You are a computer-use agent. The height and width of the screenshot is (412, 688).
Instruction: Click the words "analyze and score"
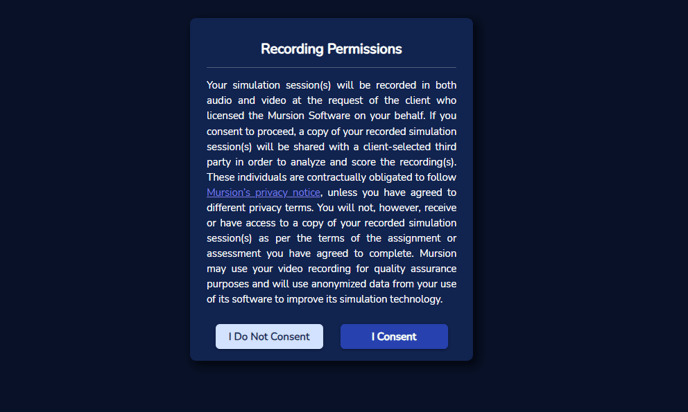click(333, 162)
